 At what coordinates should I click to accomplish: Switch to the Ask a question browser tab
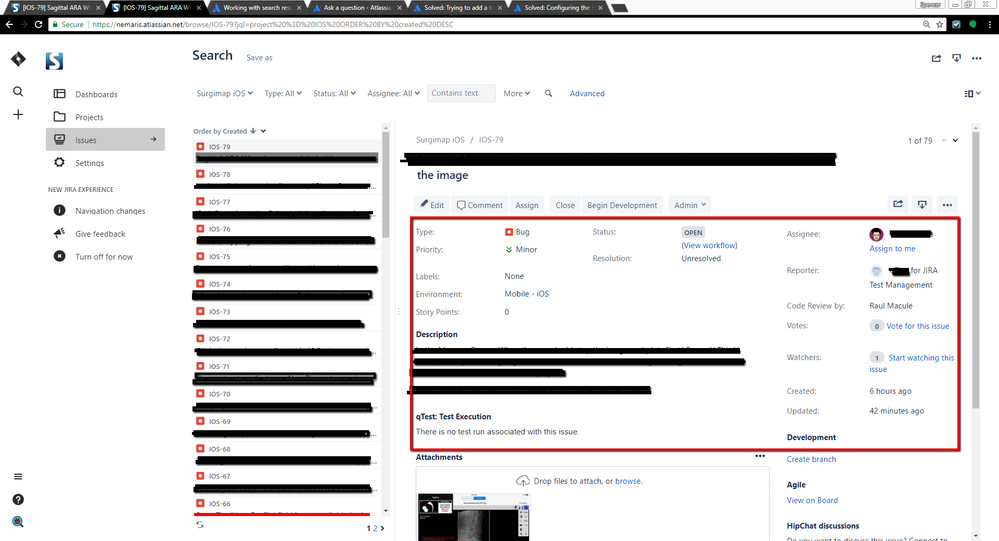pos(357,8)
